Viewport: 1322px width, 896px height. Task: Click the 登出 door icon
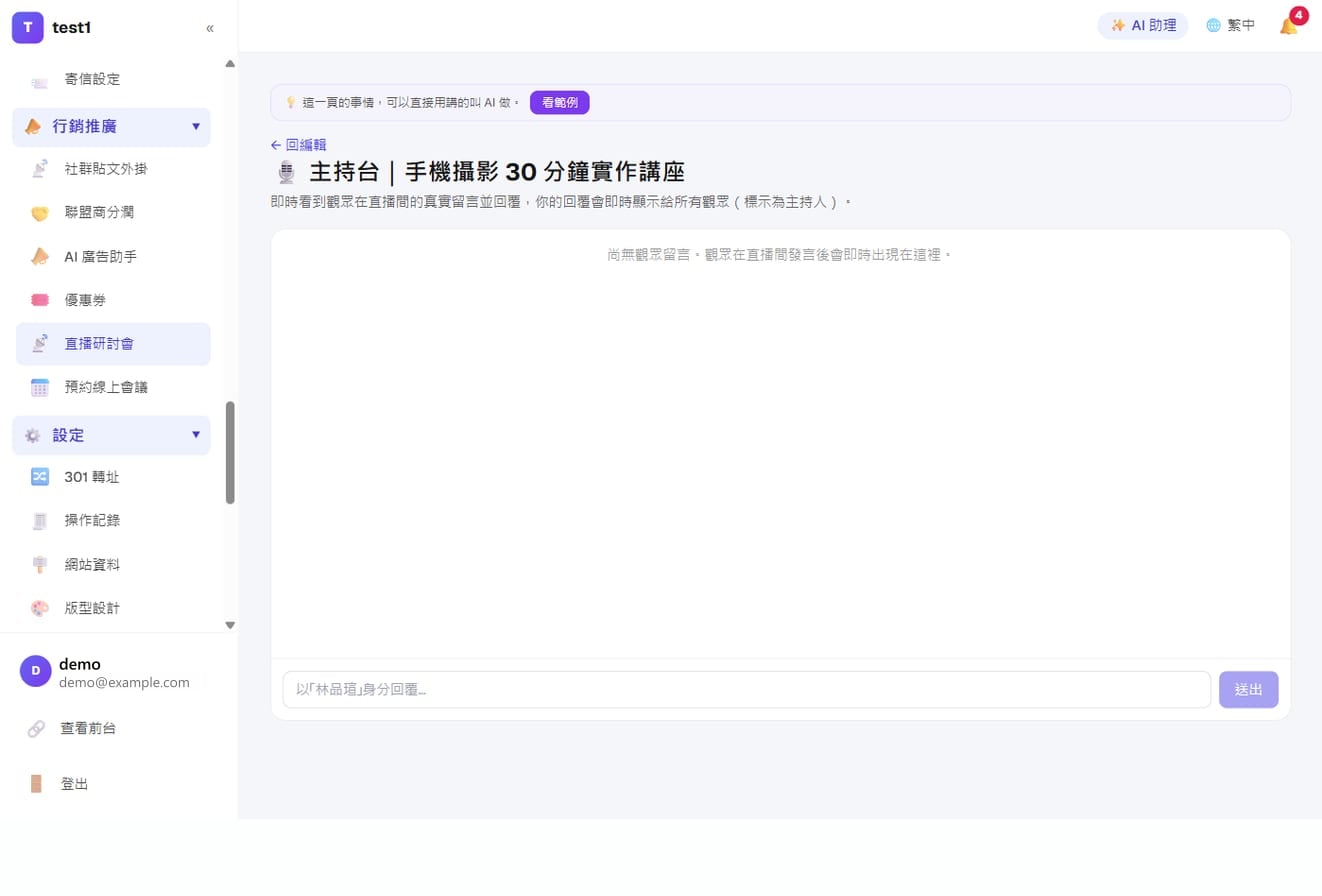pyautogui.click(x=36, y=784)
